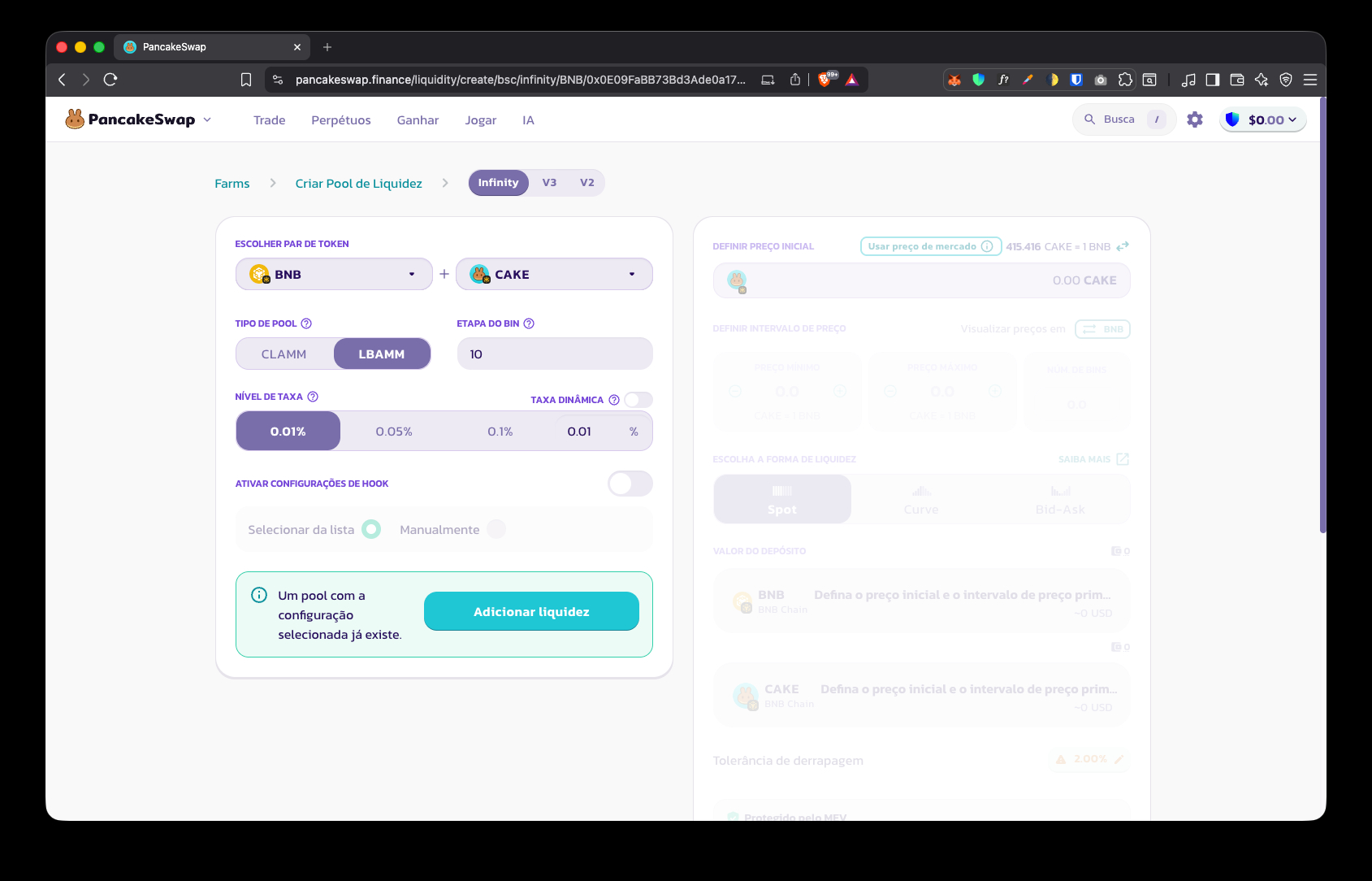Choose the 0.05% fee tier

tap(394, 432)
